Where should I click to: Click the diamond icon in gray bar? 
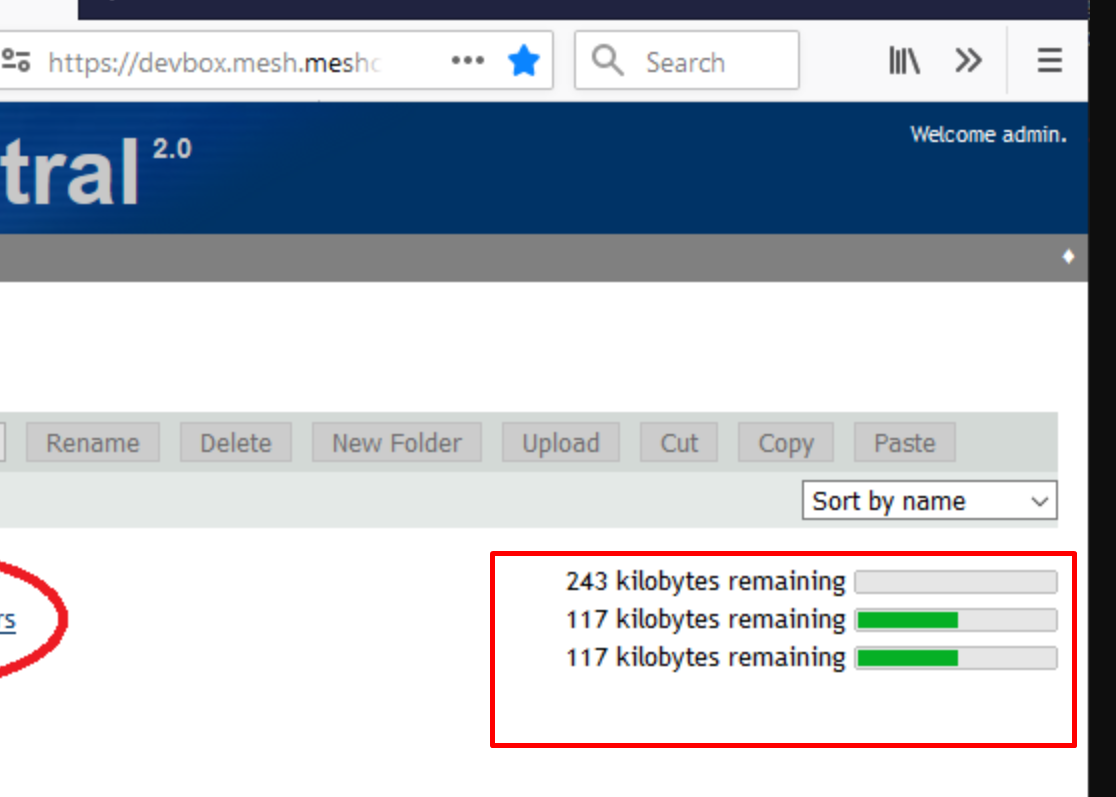pos(1068,257)
